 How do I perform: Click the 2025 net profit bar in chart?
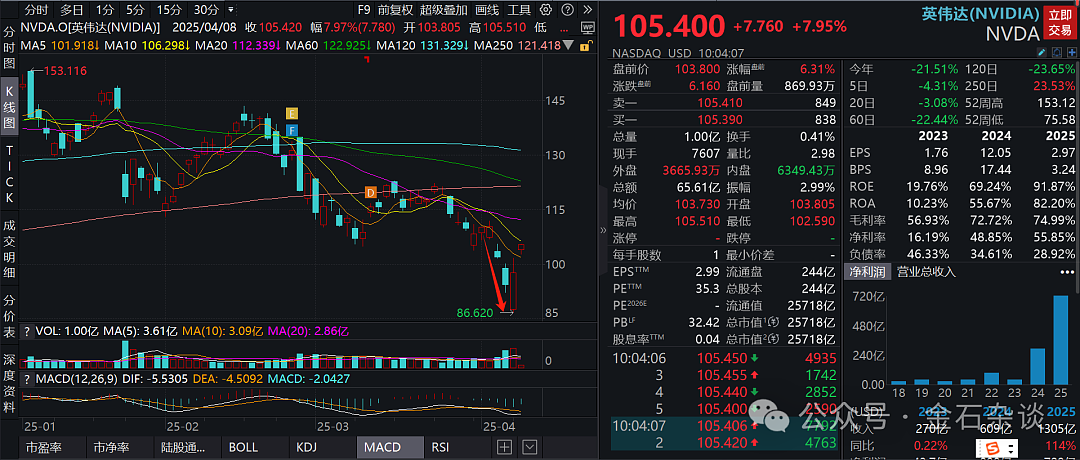[x=1061, y=339]
